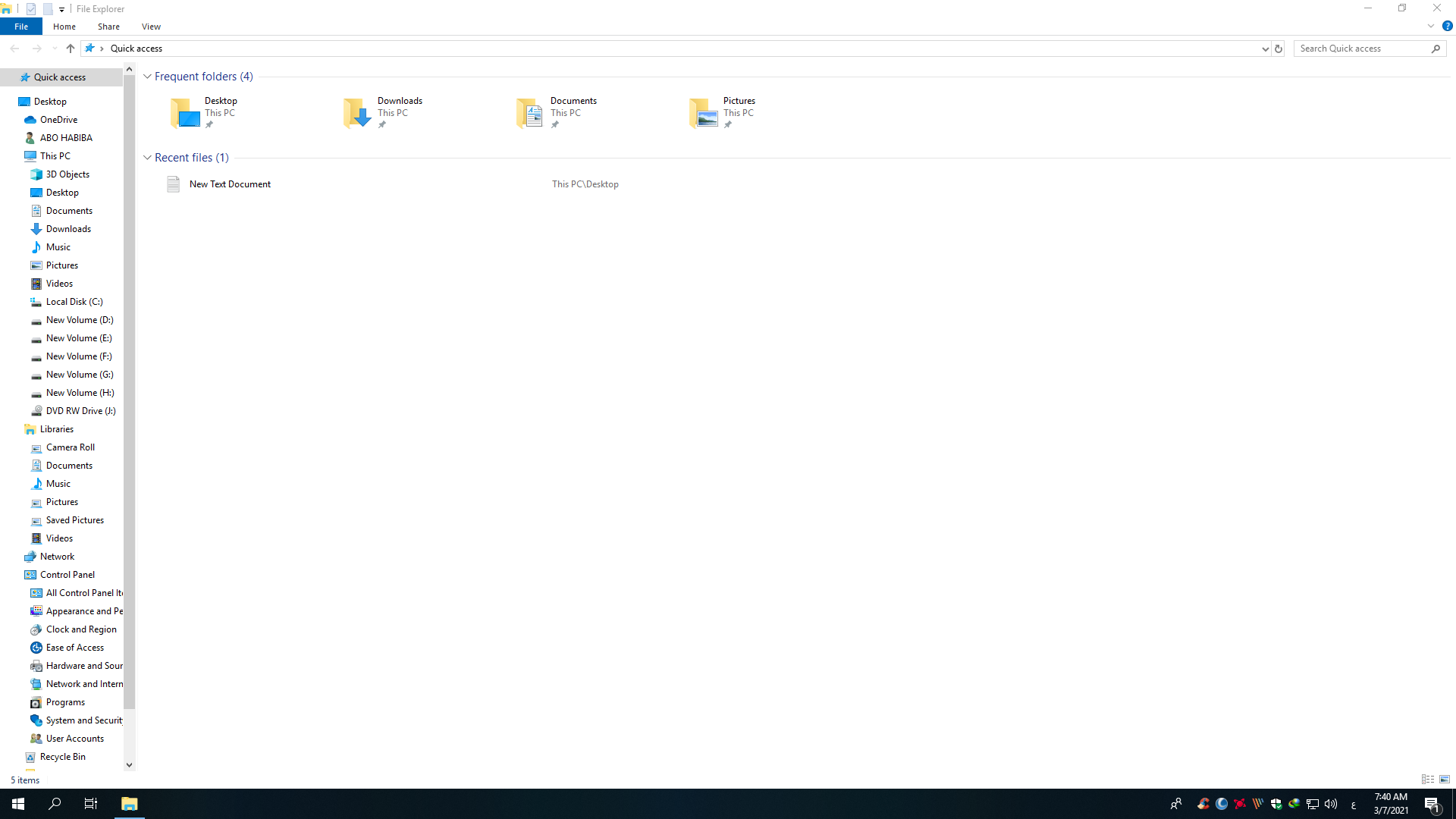Click navigation pane scroll up arrow
The image size is (1456, 819).
click(x=129, y=69)
